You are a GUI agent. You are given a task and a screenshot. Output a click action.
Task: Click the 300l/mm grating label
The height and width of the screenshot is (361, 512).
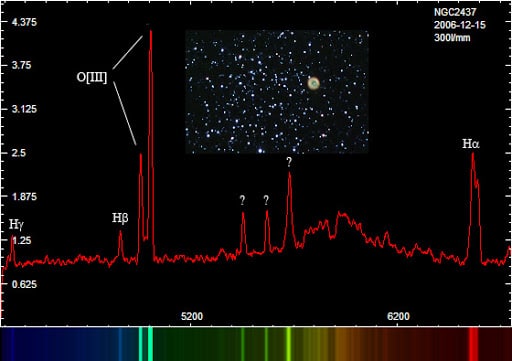(452, 37)
